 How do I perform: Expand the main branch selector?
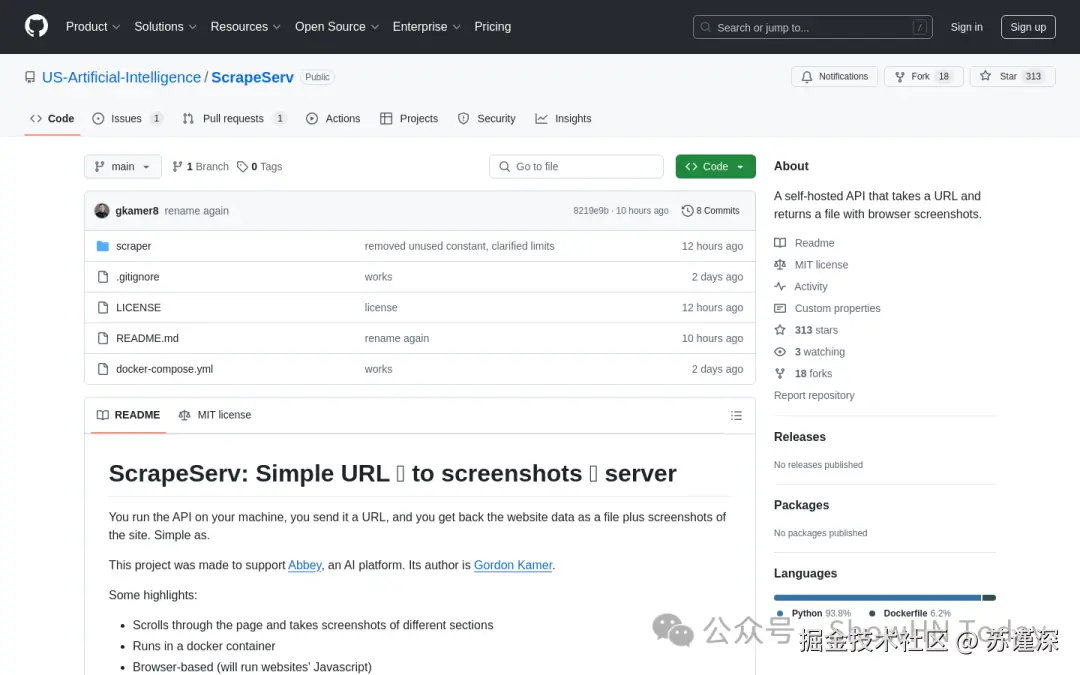pyautogui.click(x=122, y=166)
